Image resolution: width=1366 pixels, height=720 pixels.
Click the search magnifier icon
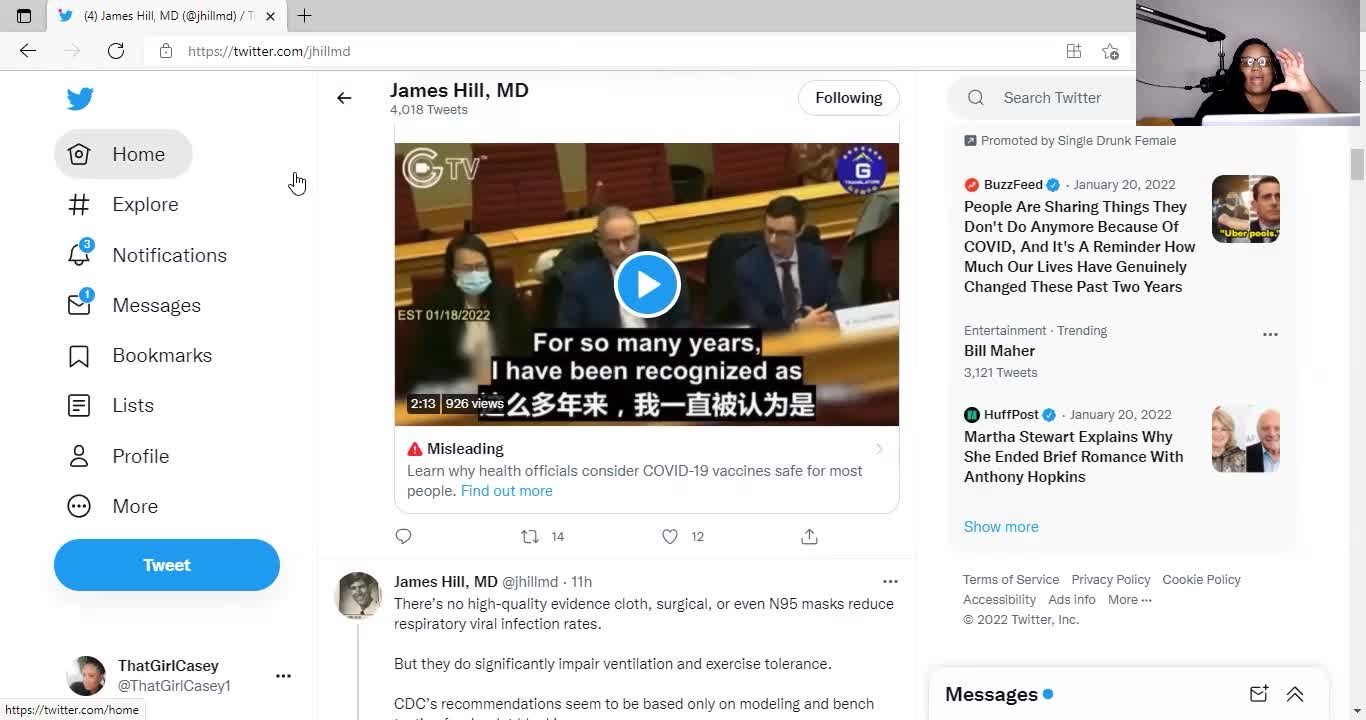pos(976,98)
